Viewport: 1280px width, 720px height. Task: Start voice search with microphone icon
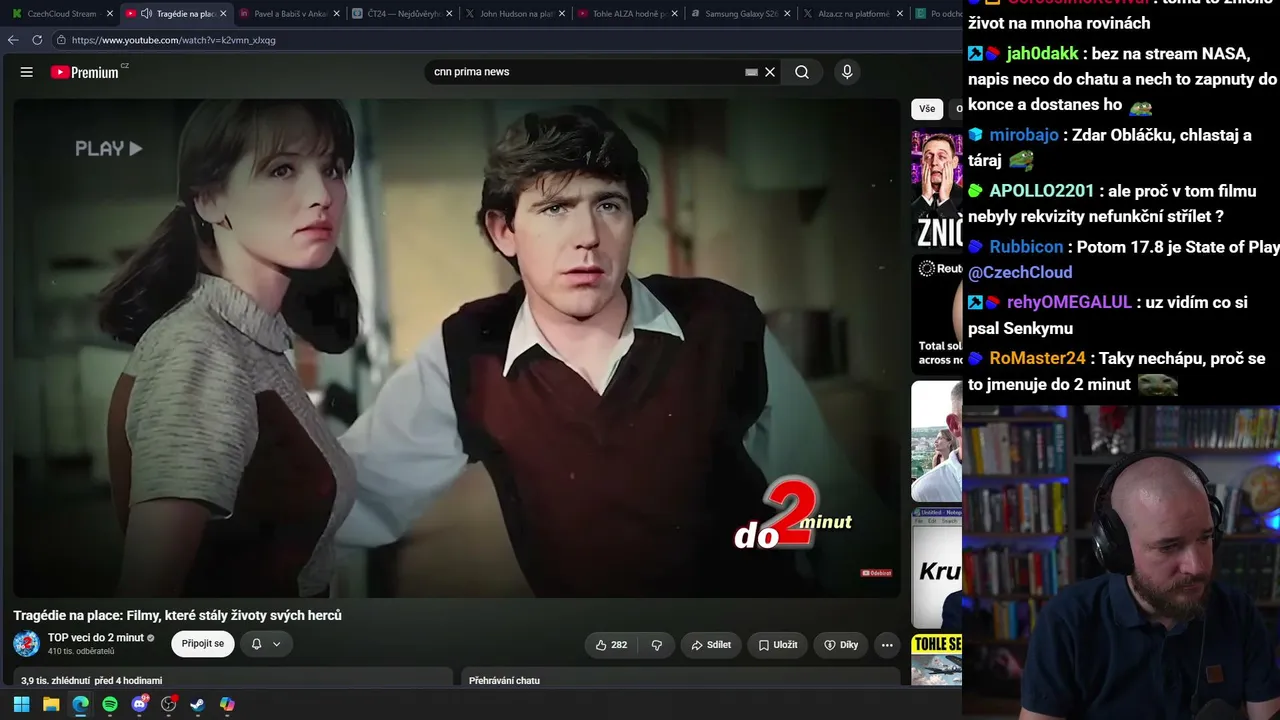pyautogui.click(x=847, y=72)
